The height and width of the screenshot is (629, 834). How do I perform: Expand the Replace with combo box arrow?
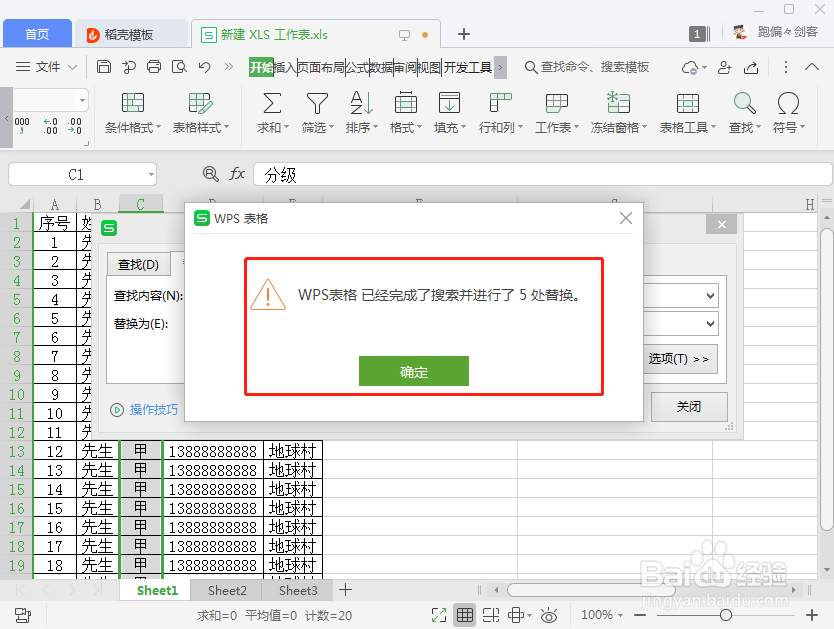click(710, 323)
